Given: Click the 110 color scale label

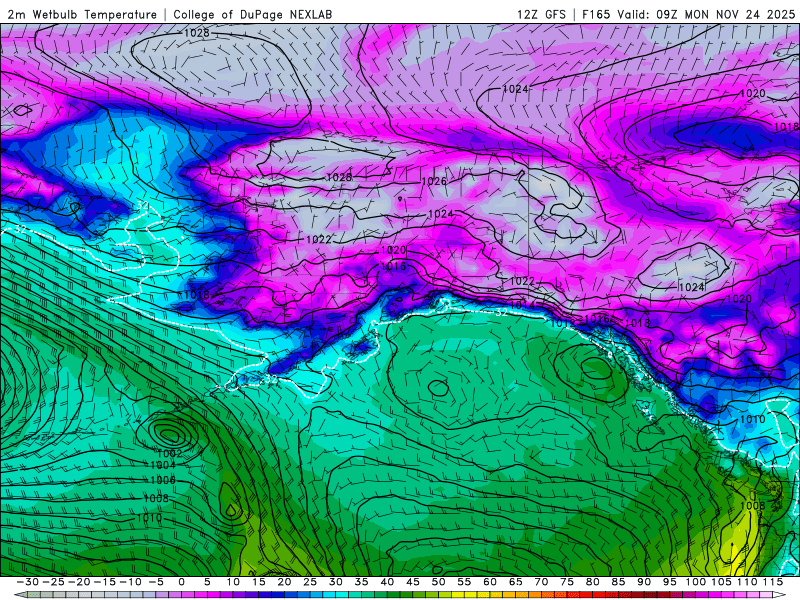Looking at the screenshot, I should 747,582.
